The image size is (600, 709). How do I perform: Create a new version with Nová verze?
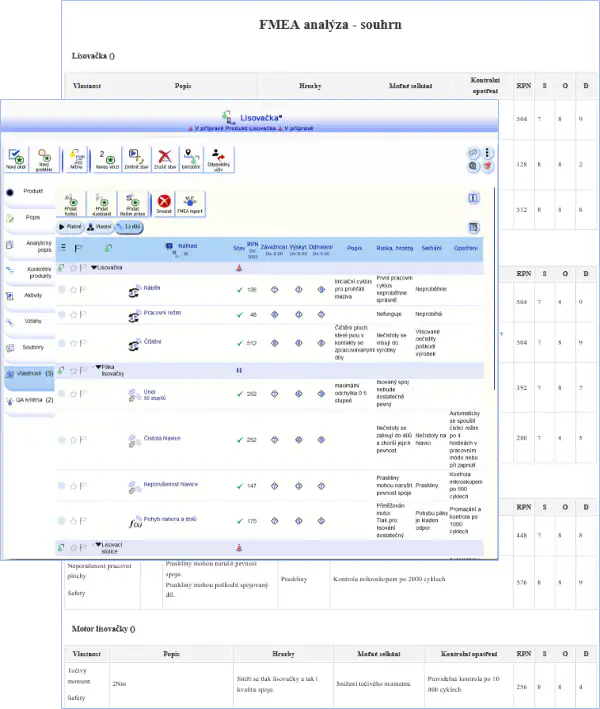point(105,158)
